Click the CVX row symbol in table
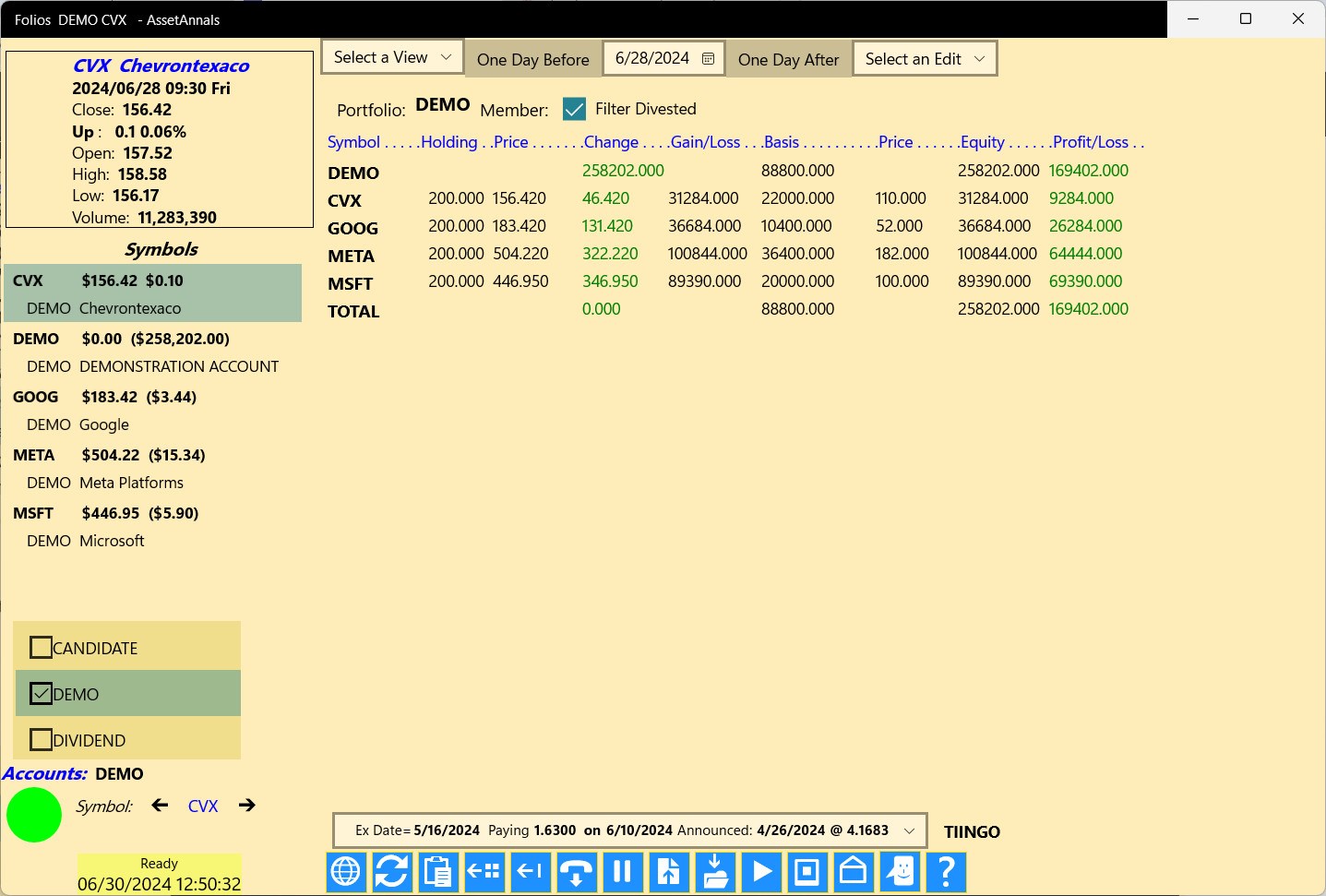 click(x=344, y=201)
